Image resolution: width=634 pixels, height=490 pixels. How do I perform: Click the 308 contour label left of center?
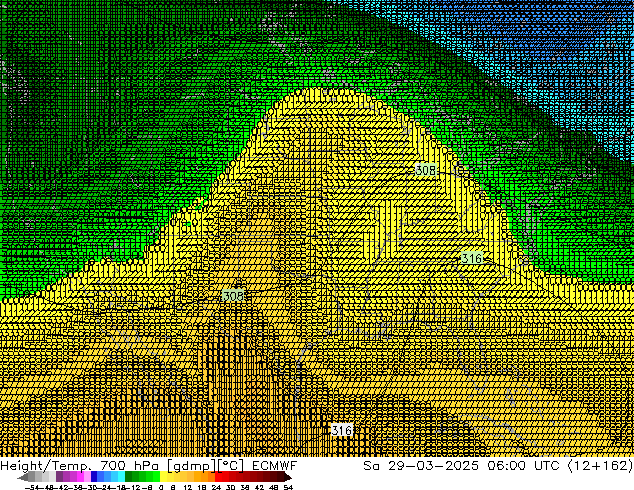(233, 296)
